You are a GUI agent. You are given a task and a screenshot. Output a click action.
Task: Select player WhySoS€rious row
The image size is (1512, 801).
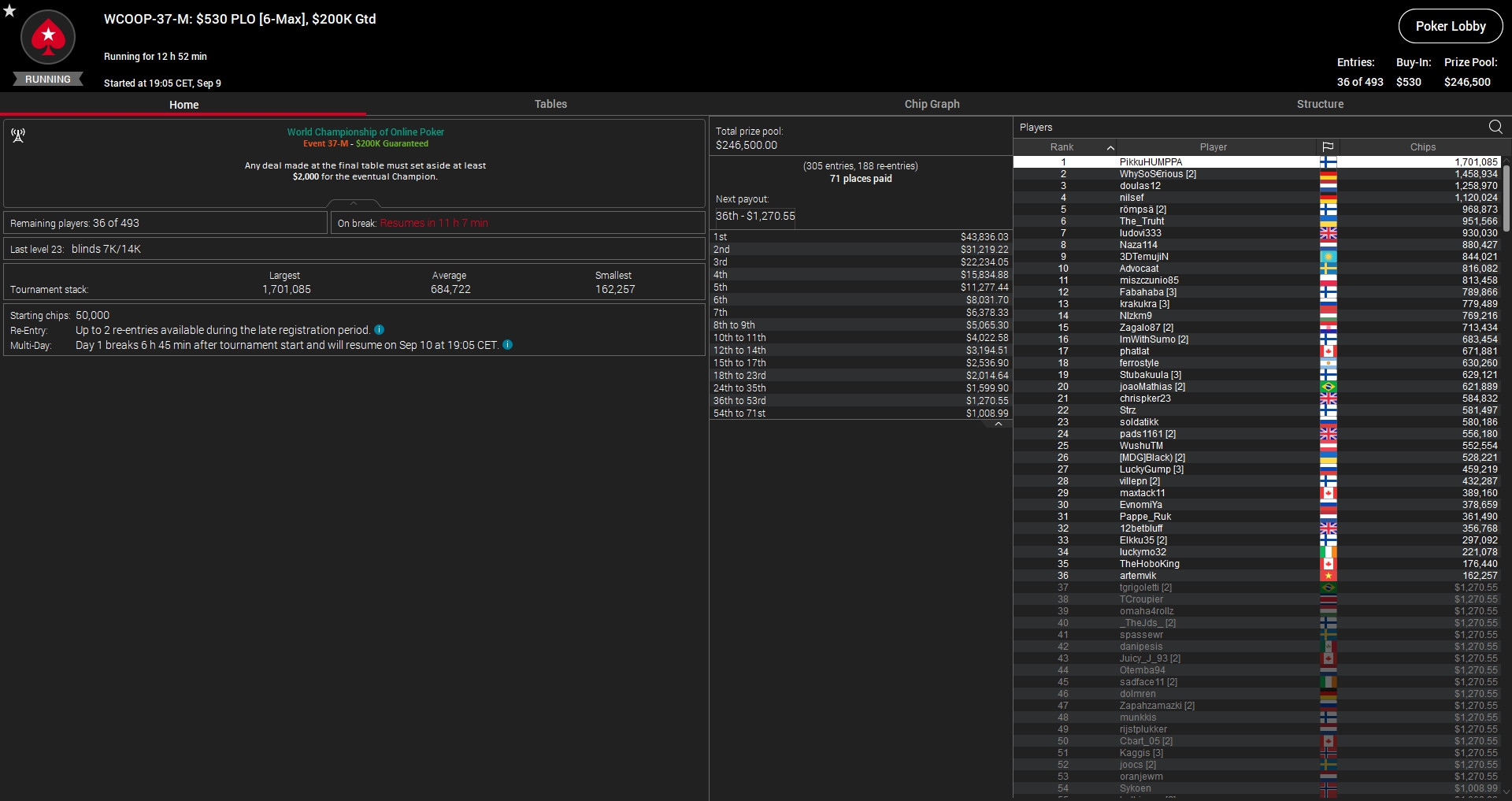1257,174
